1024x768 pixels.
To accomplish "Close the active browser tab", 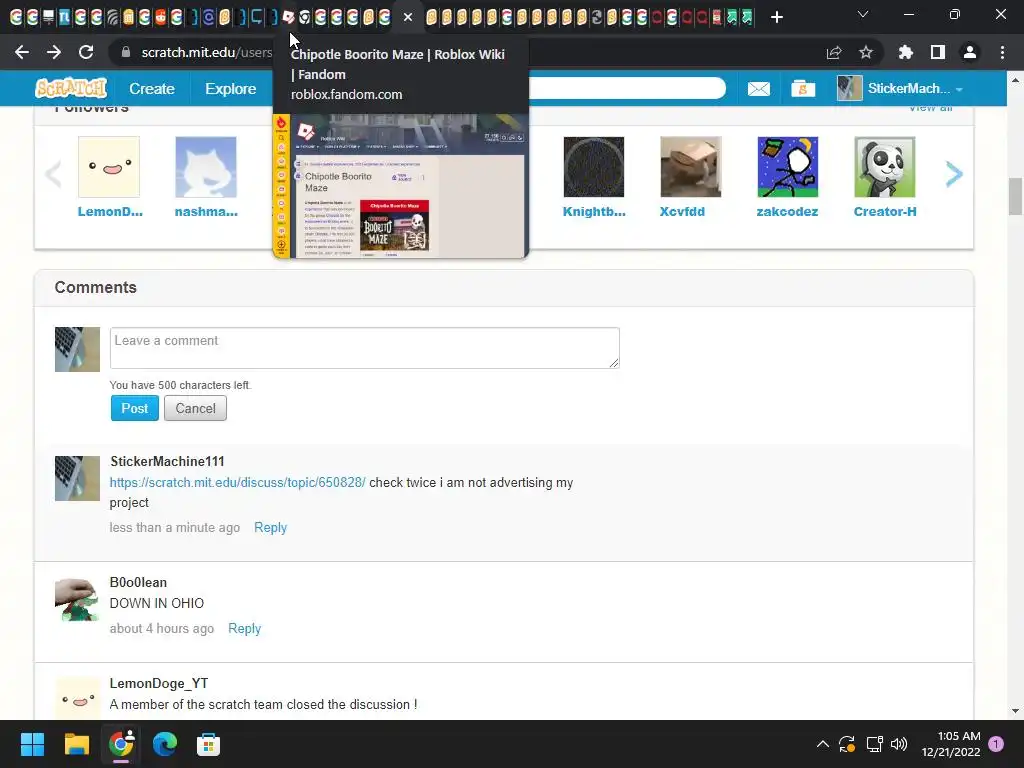I will click(408, 17).
